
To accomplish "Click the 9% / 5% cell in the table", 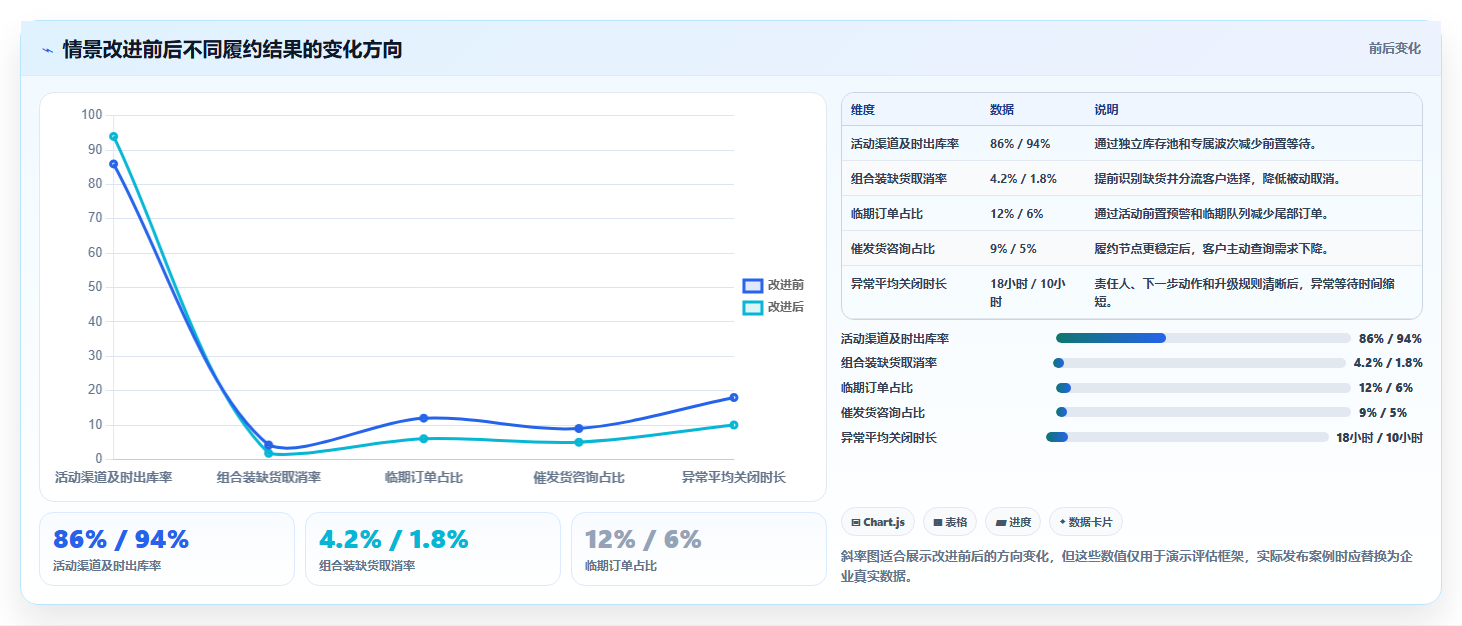I will tap(1013, 249).
